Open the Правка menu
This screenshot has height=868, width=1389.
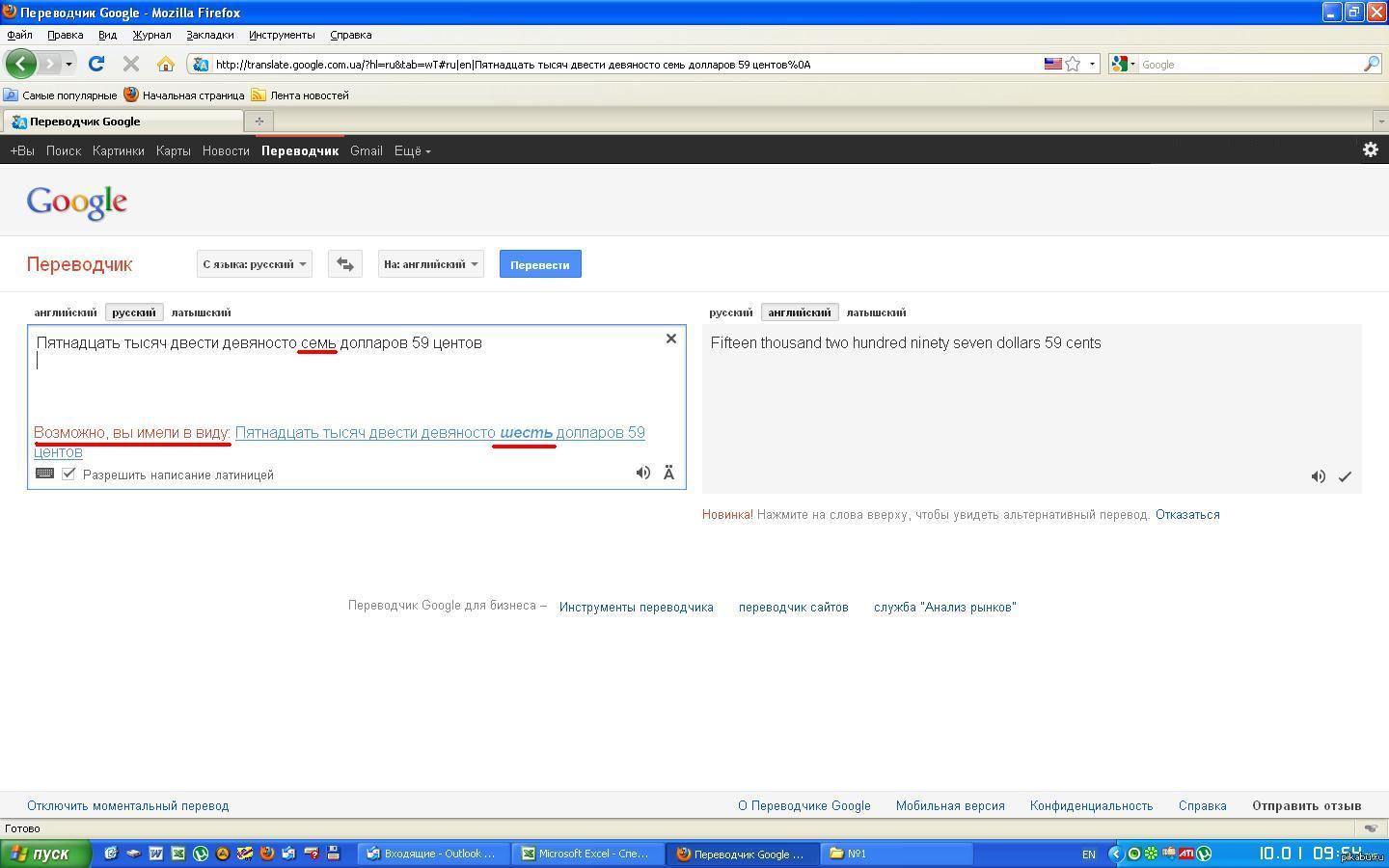tap(65, 35)
